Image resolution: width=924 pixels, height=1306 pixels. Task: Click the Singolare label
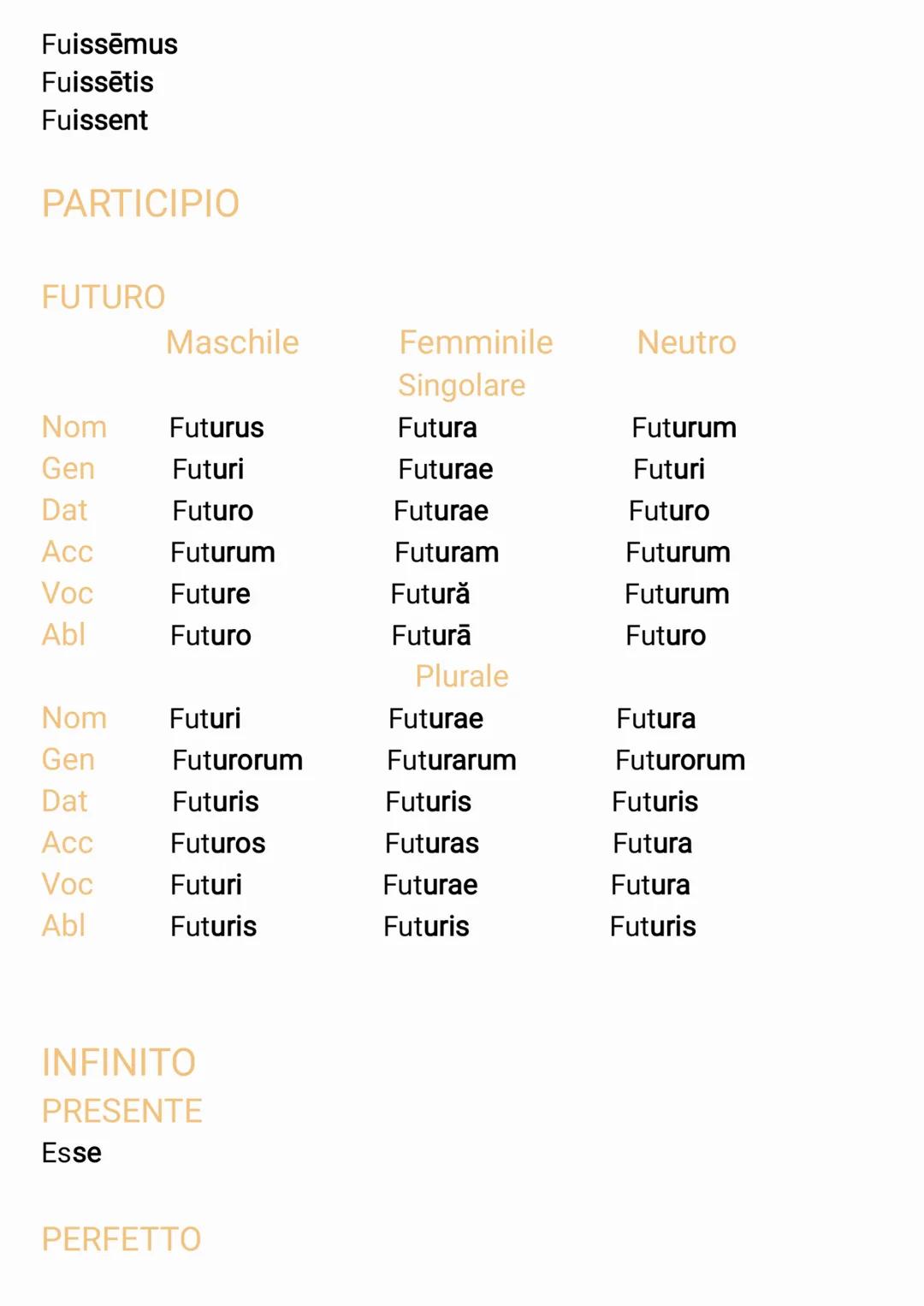point(461,385)
